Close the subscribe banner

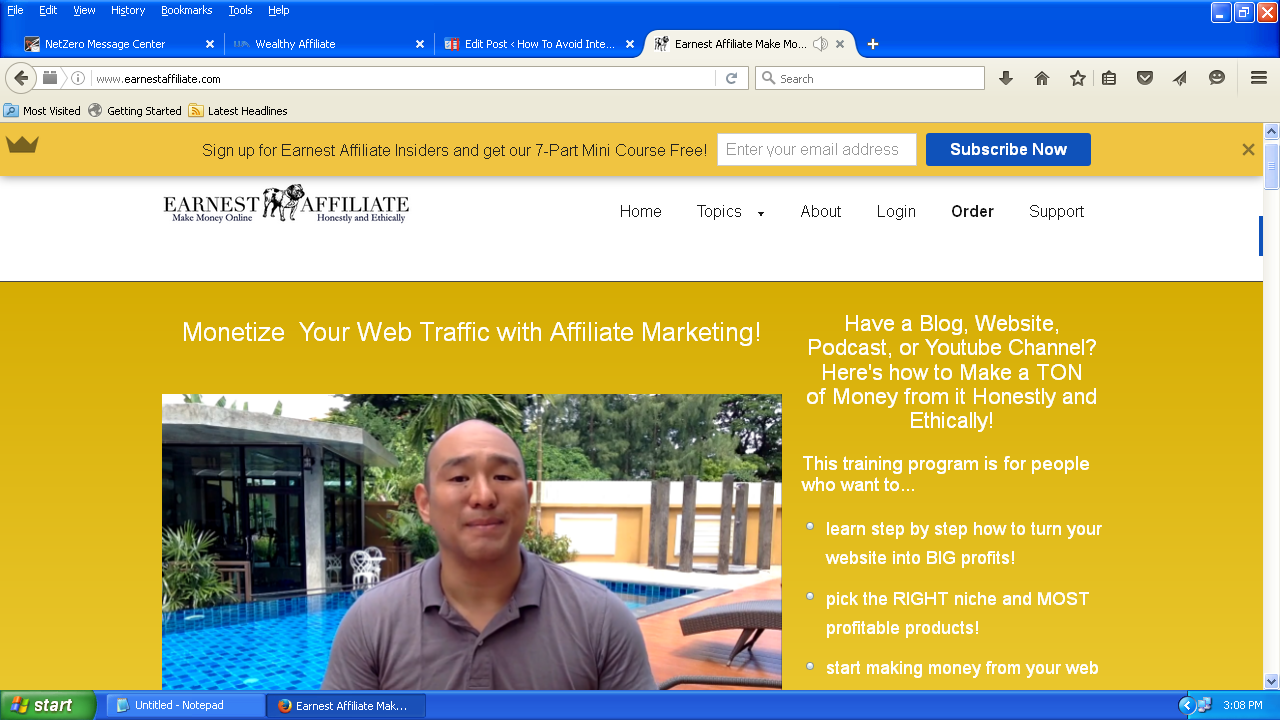[1248, 149]
